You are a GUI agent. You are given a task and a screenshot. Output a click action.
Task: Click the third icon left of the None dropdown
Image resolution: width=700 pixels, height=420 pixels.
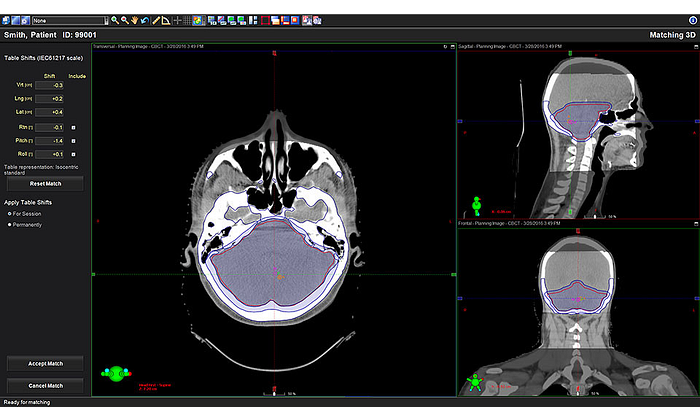pos(25,21)
